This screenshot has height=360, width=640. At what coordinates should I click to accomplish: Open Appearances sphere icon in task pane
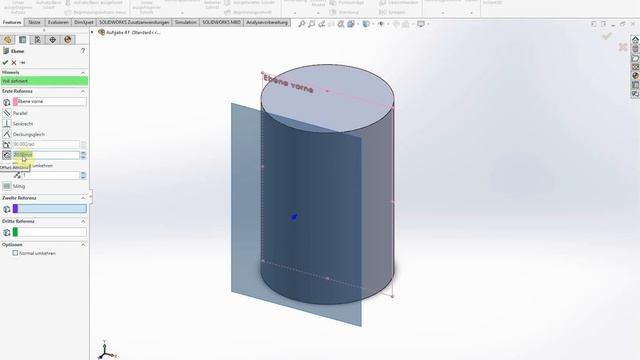click(635, 76)
